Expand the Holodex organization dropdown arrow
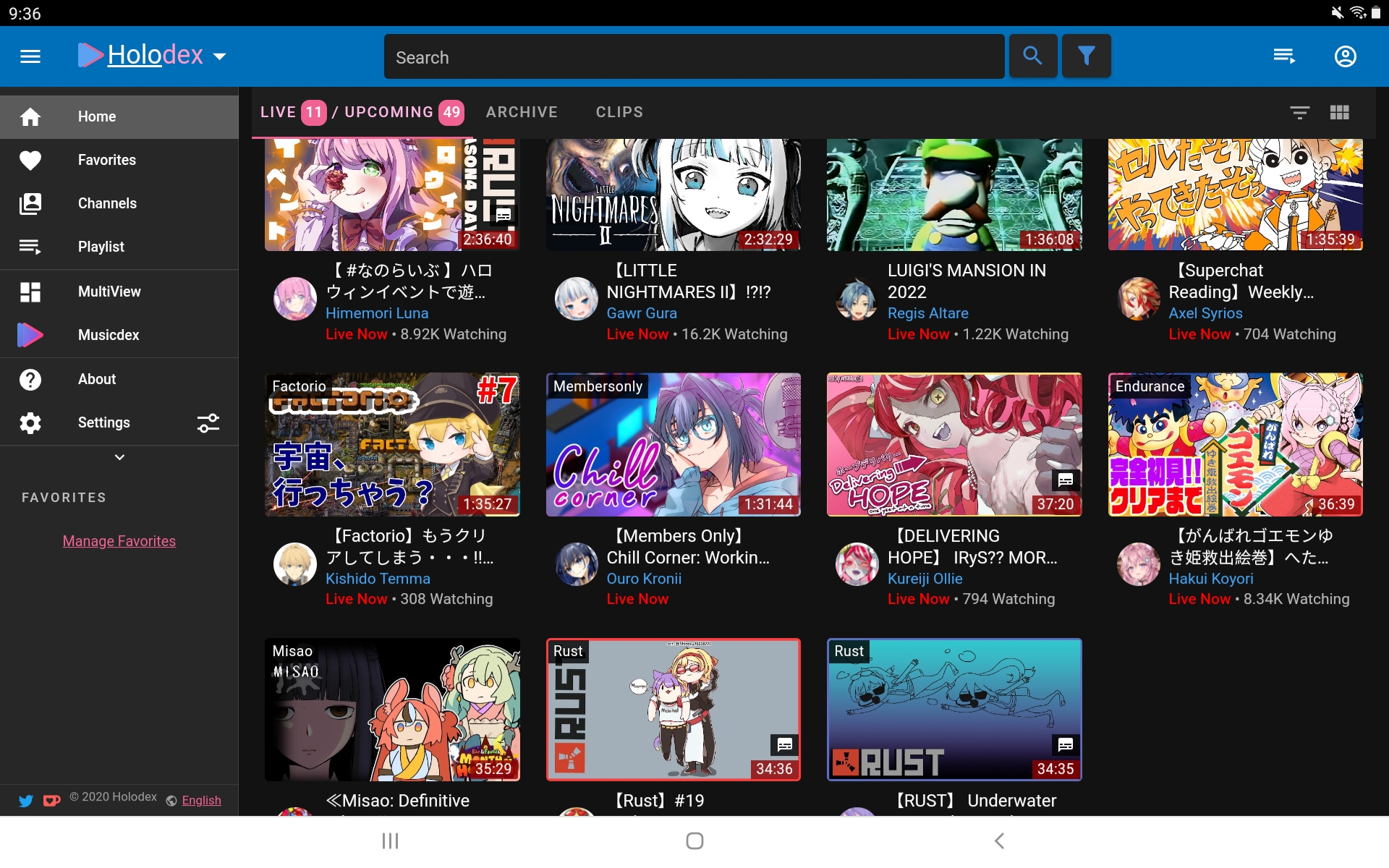This screenshot has height=868, width=1389. pos(220,56)
